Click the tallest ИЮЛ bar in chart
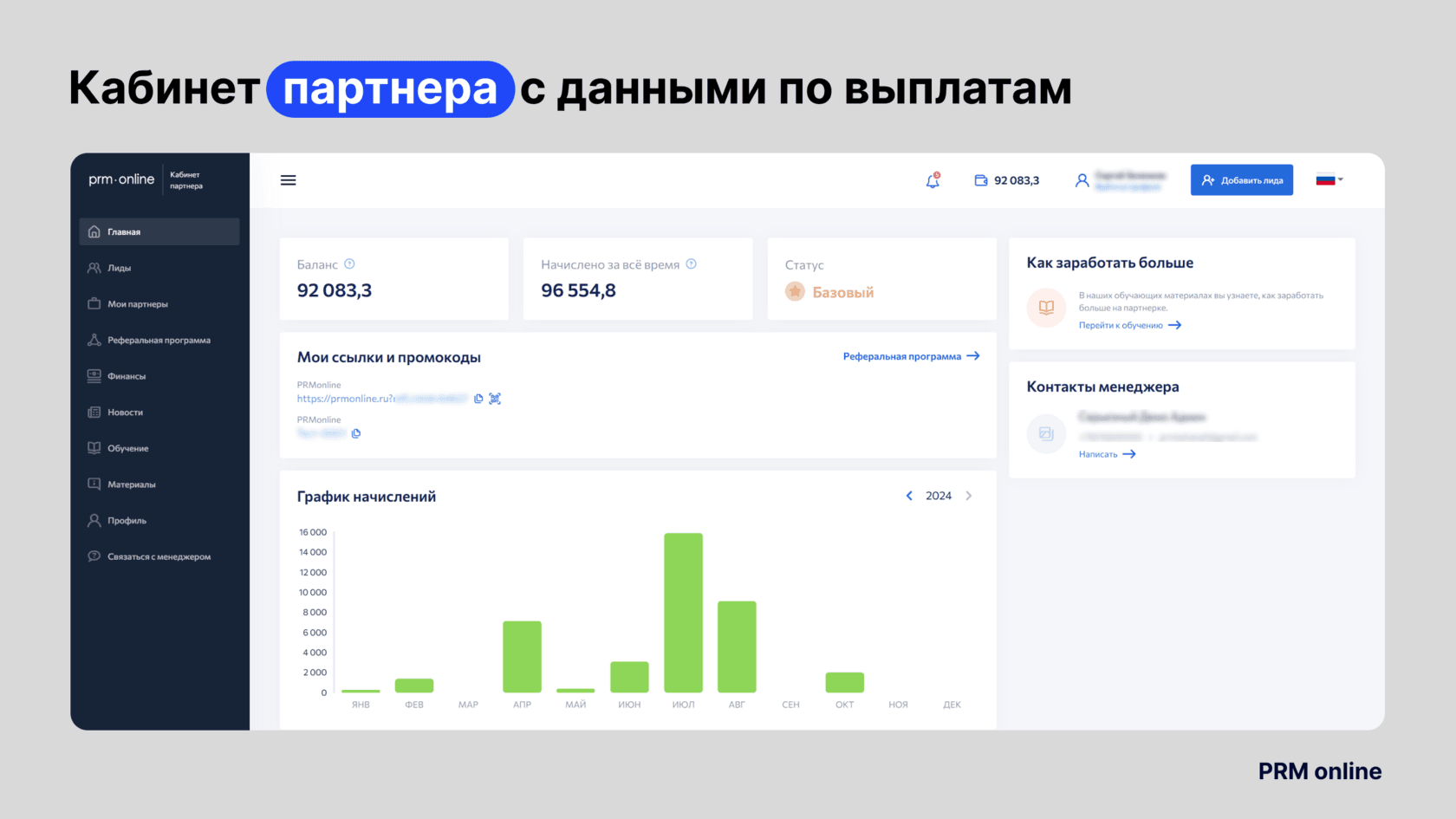 [x=683, y=612]
